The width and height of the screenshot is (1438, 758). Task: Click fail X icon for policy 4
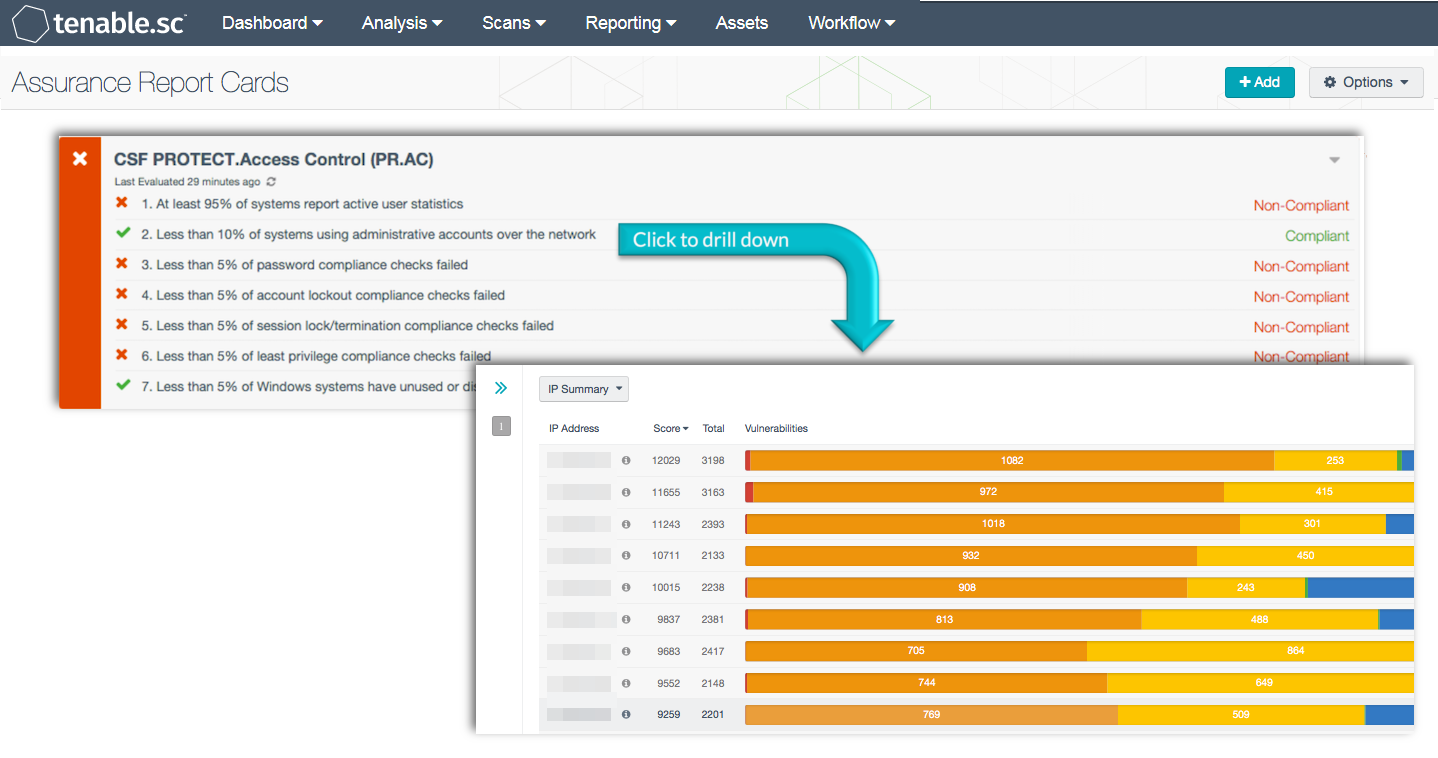[x=122, y=294]
